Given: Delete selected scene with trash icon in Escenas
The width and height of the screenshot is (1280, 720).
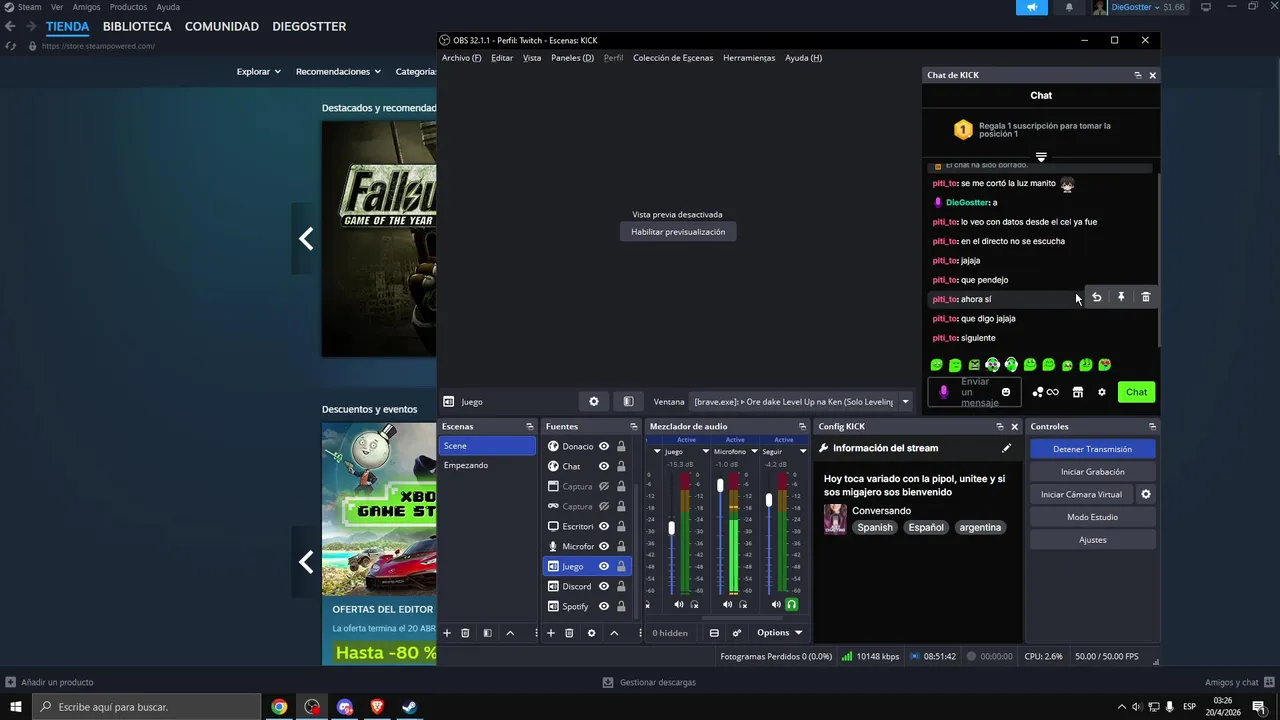Looking at the screenshot, I should pyautogui.click(x=465, y=633).
